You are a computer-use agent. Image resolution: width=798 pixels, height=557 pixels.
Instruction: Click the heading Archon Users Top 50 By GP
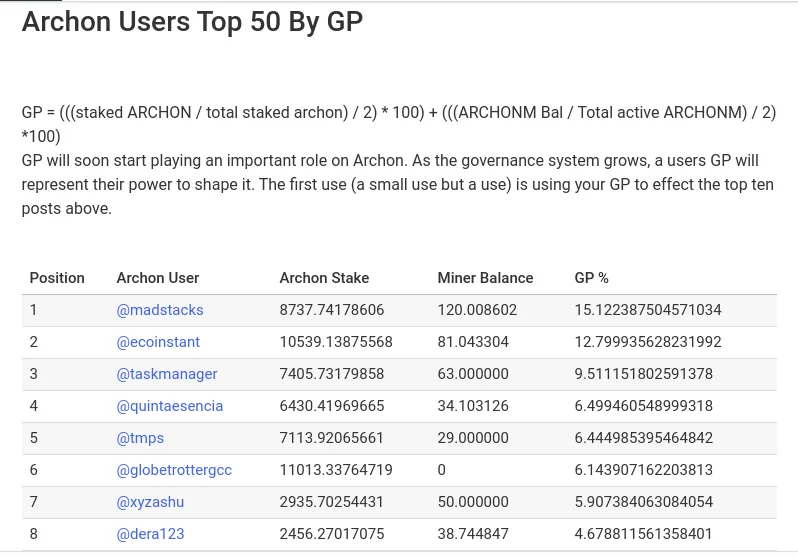pos(192,22)
